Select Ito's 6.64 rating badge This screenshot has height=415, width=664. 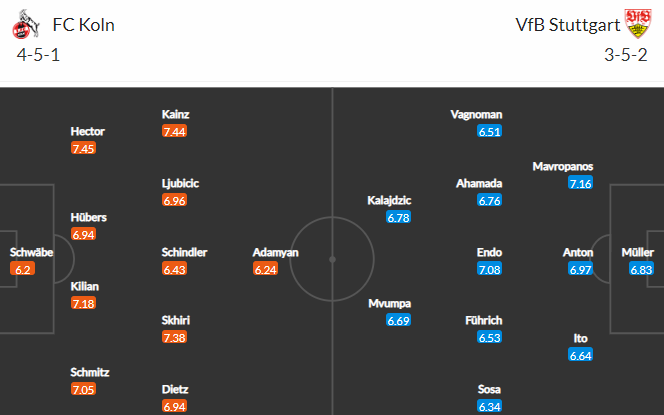[x=581, y=355]
